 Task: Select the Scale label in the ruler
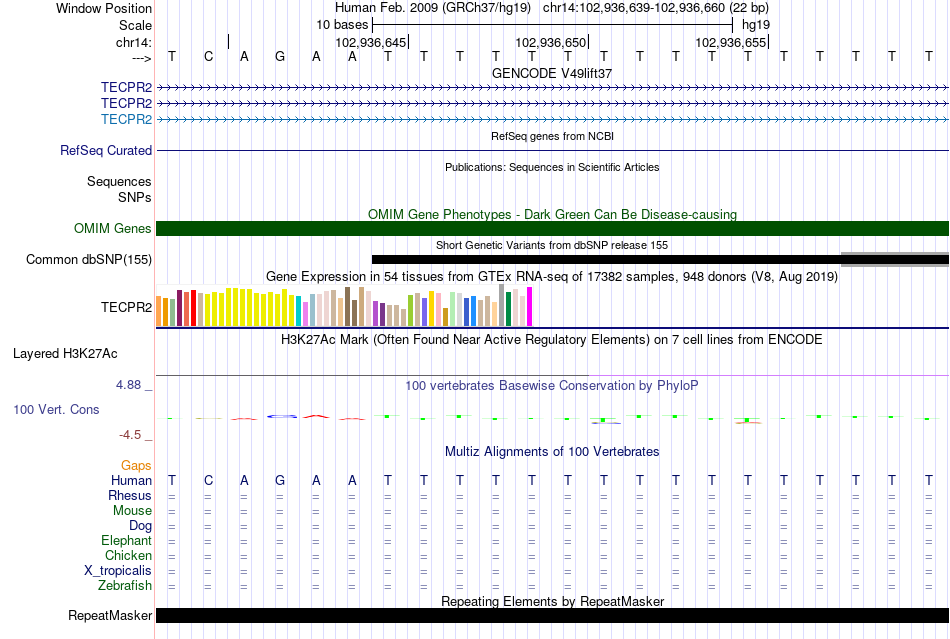[x=135, y=25]
